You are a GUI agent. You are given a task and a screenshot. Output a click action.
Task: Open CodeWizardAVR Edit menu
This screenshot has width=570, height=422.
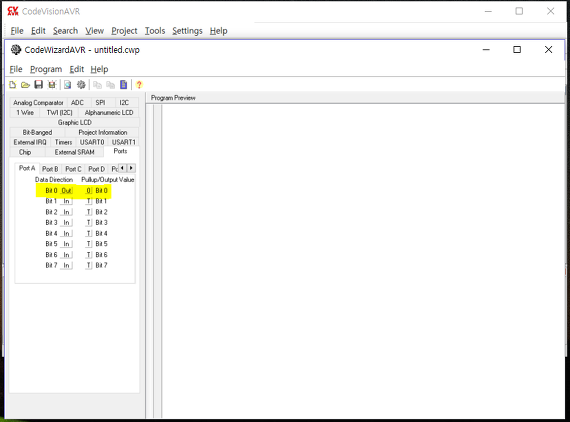(x=77, y=69)
